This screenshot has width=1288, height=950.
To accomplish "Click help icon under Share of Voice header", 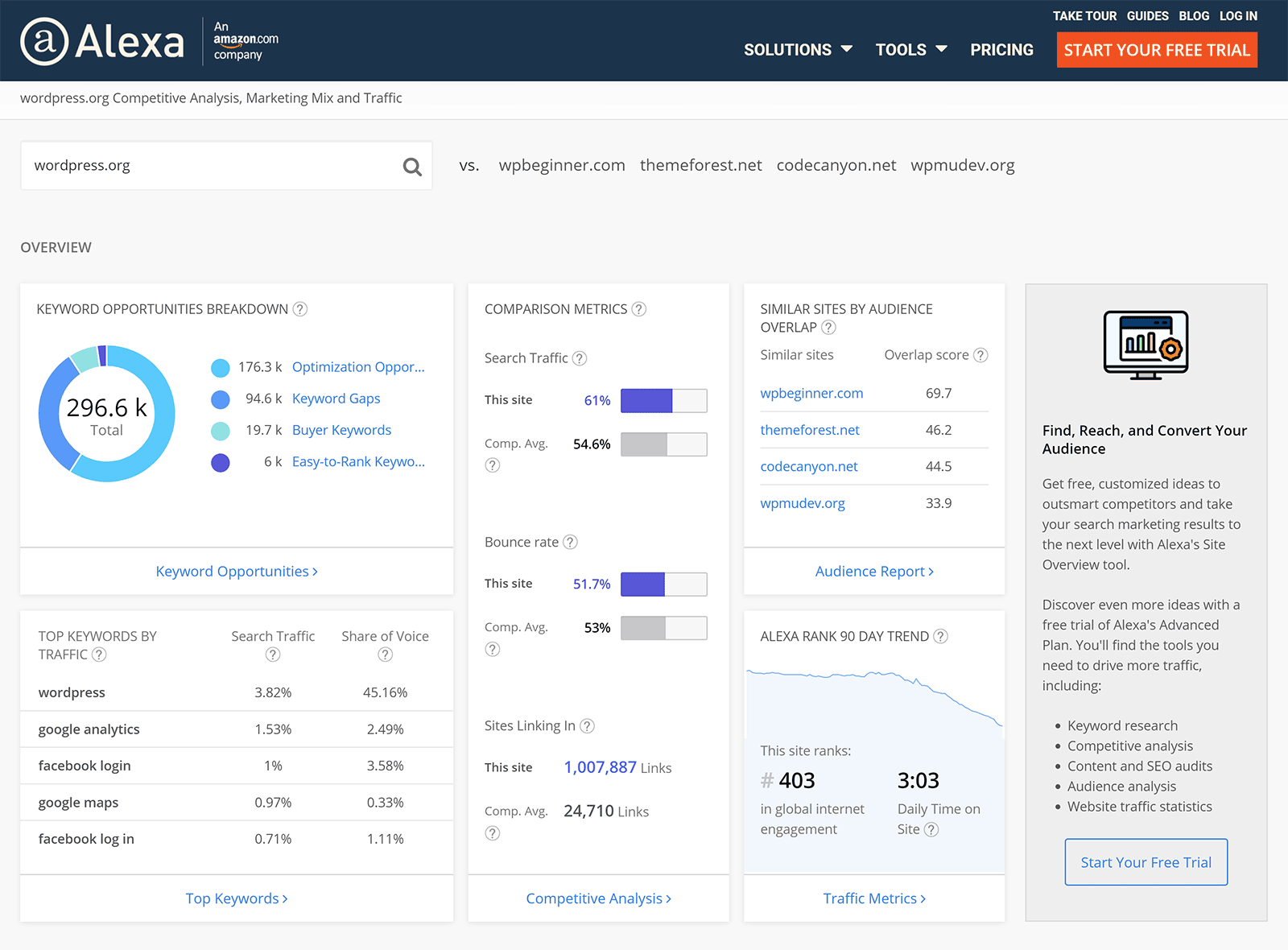I will 386,655.
